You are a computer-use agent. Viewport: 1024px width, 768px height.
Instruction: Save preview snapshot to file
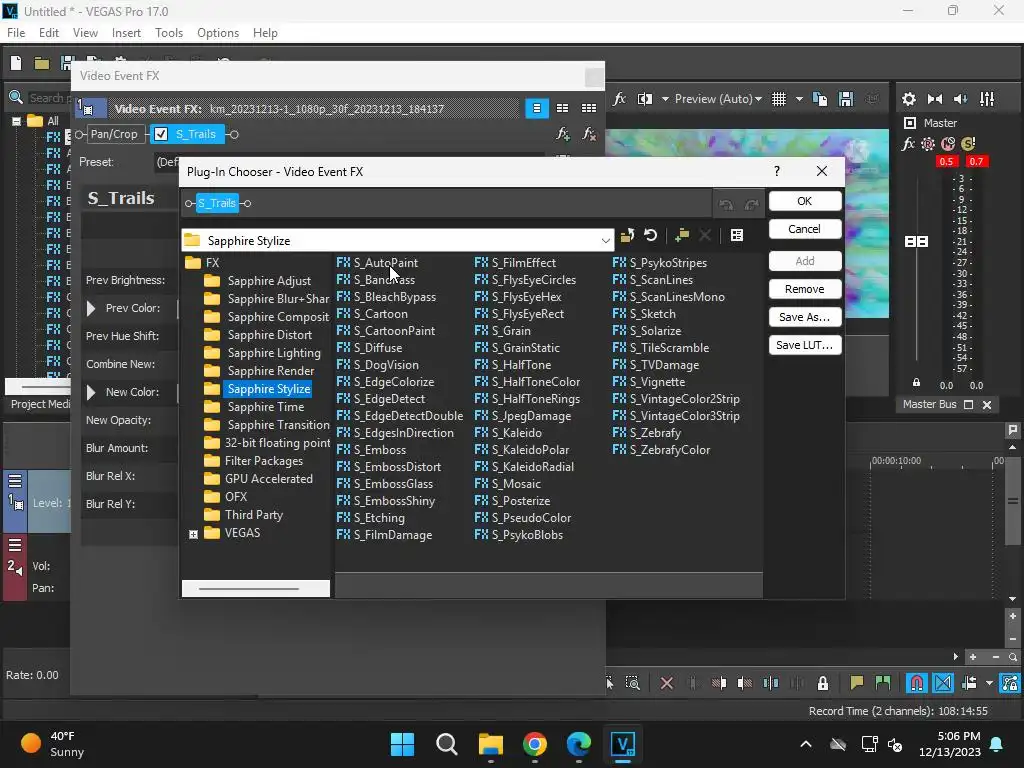[846, 99]
